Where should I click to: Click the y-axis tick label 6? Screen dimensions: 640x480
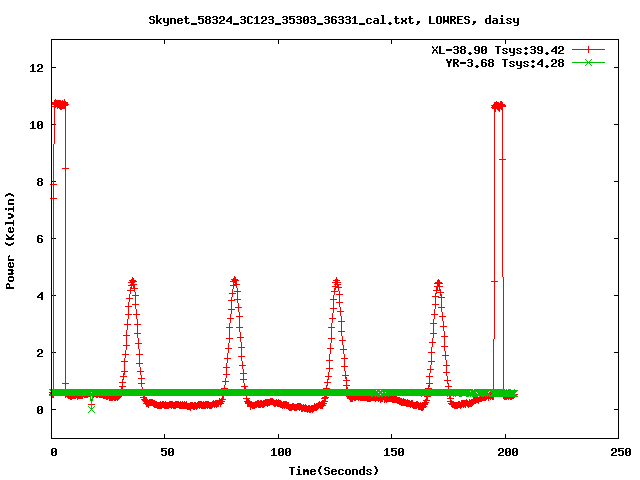40,239
